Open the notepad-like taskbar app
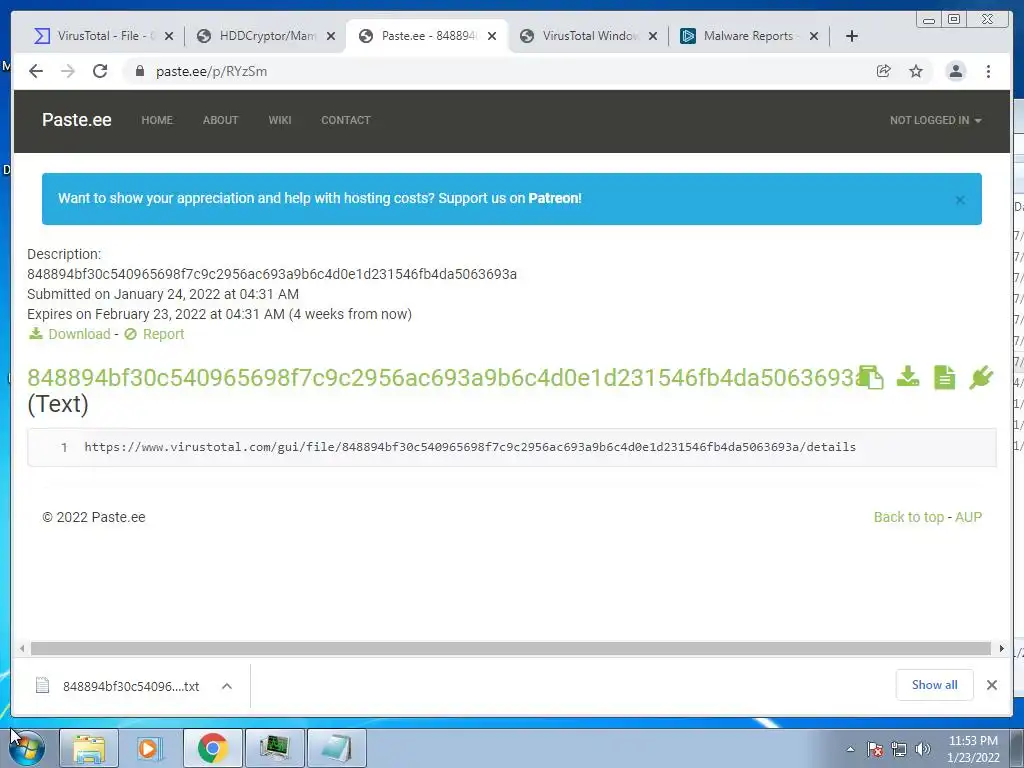Image resolution: width=1024 pixels, height=768 pixels. [x=336, y=748]
